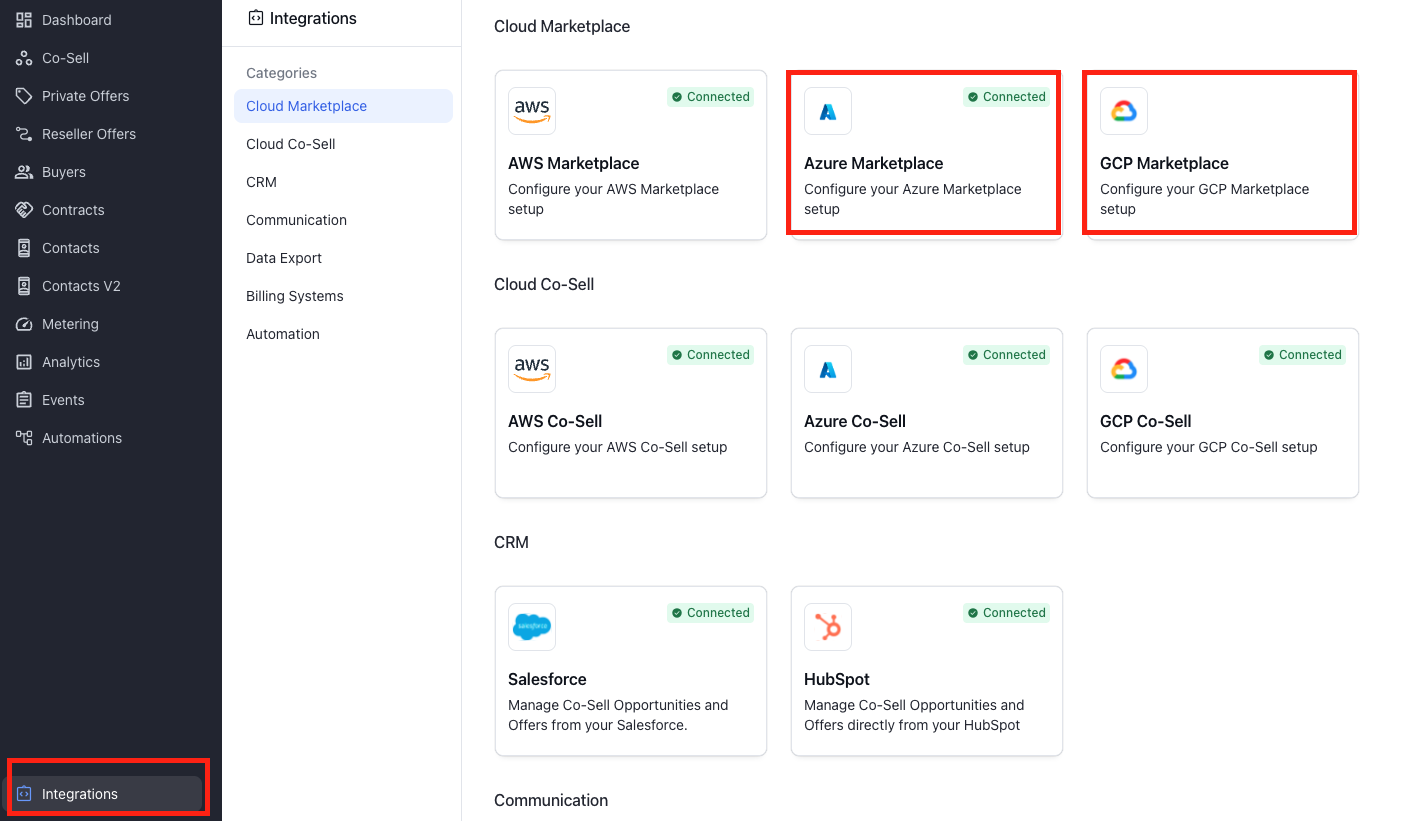This screenshot has width=1421, height=821.
Task: Open the Salesforce integration card
Action: click(631, 671)
